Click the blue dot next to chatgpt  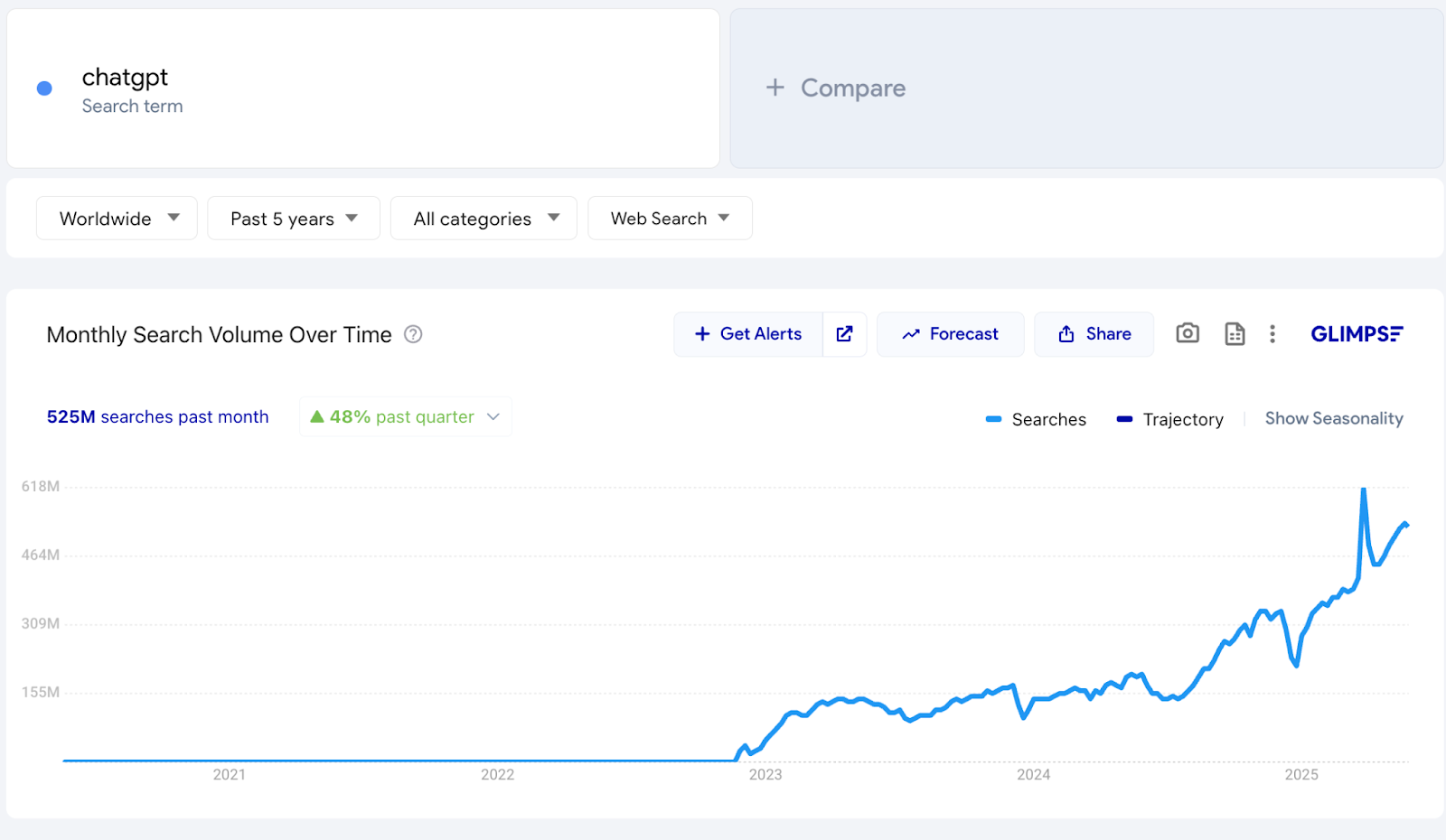[x=44, y=89]
